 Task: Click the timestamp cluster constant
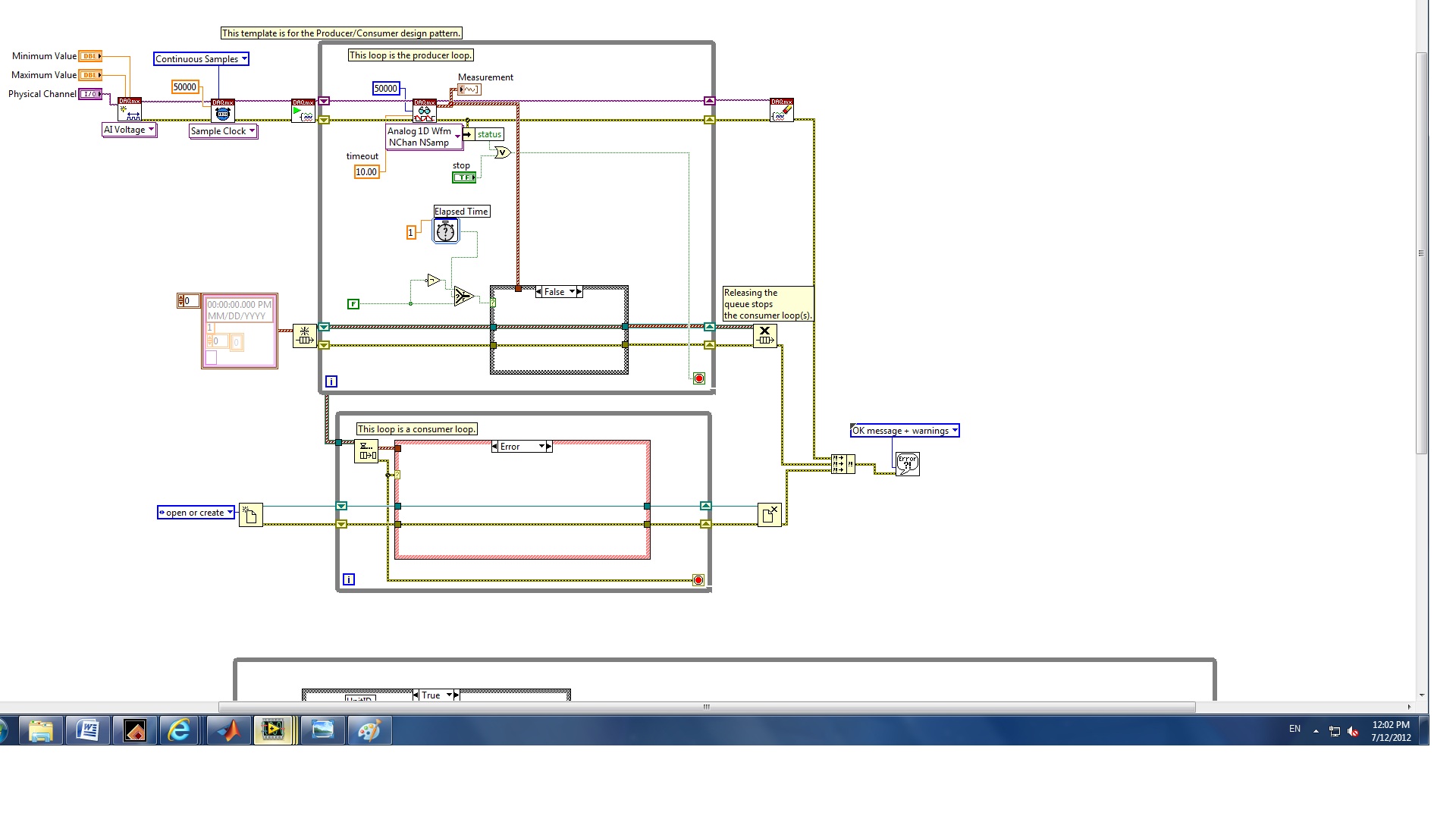(240, 331)
